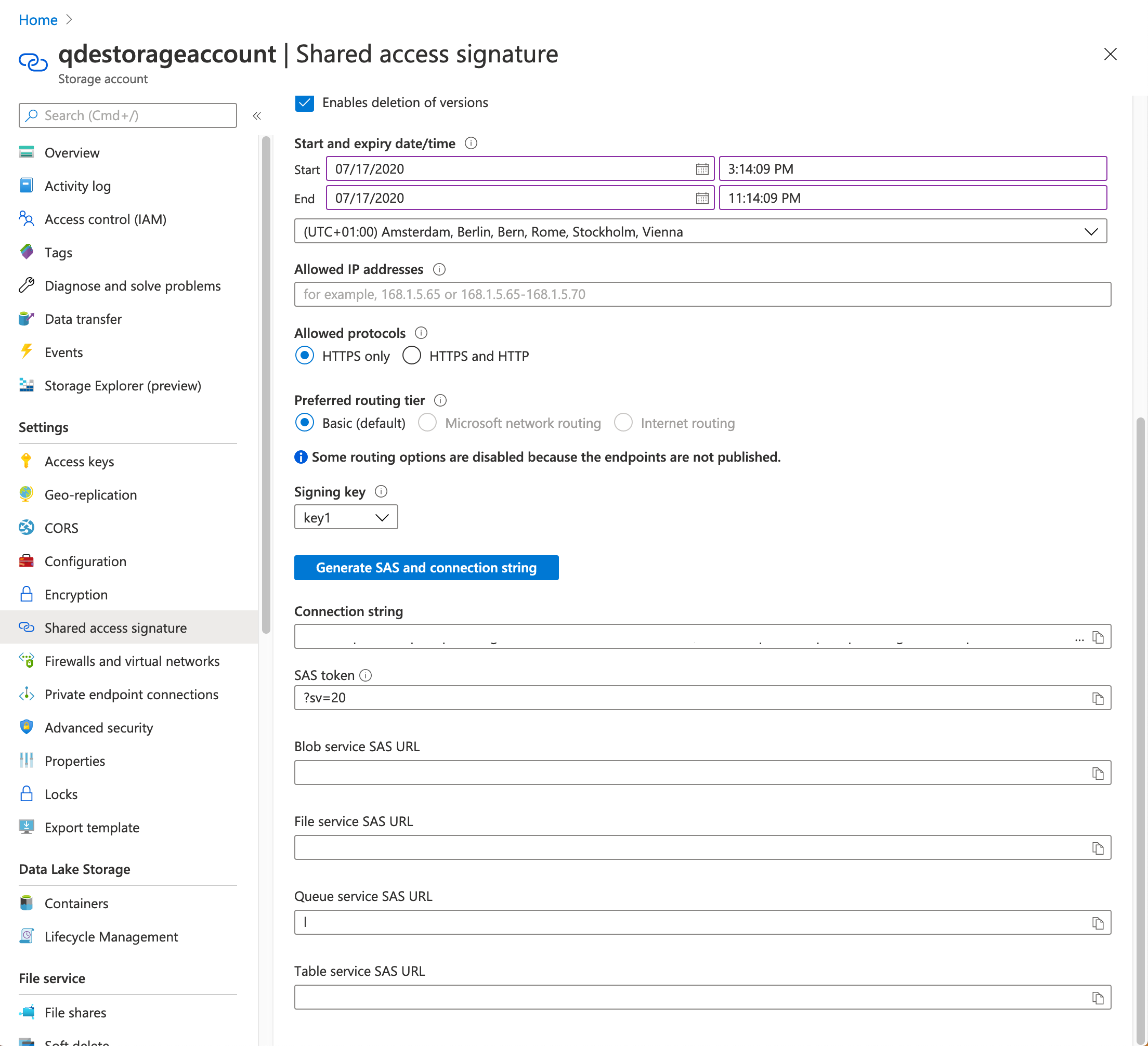Close the Shared access signature blade
Viewport: 1148px width, 1046px height.
pyautogui.click(x=1110, y=54)
